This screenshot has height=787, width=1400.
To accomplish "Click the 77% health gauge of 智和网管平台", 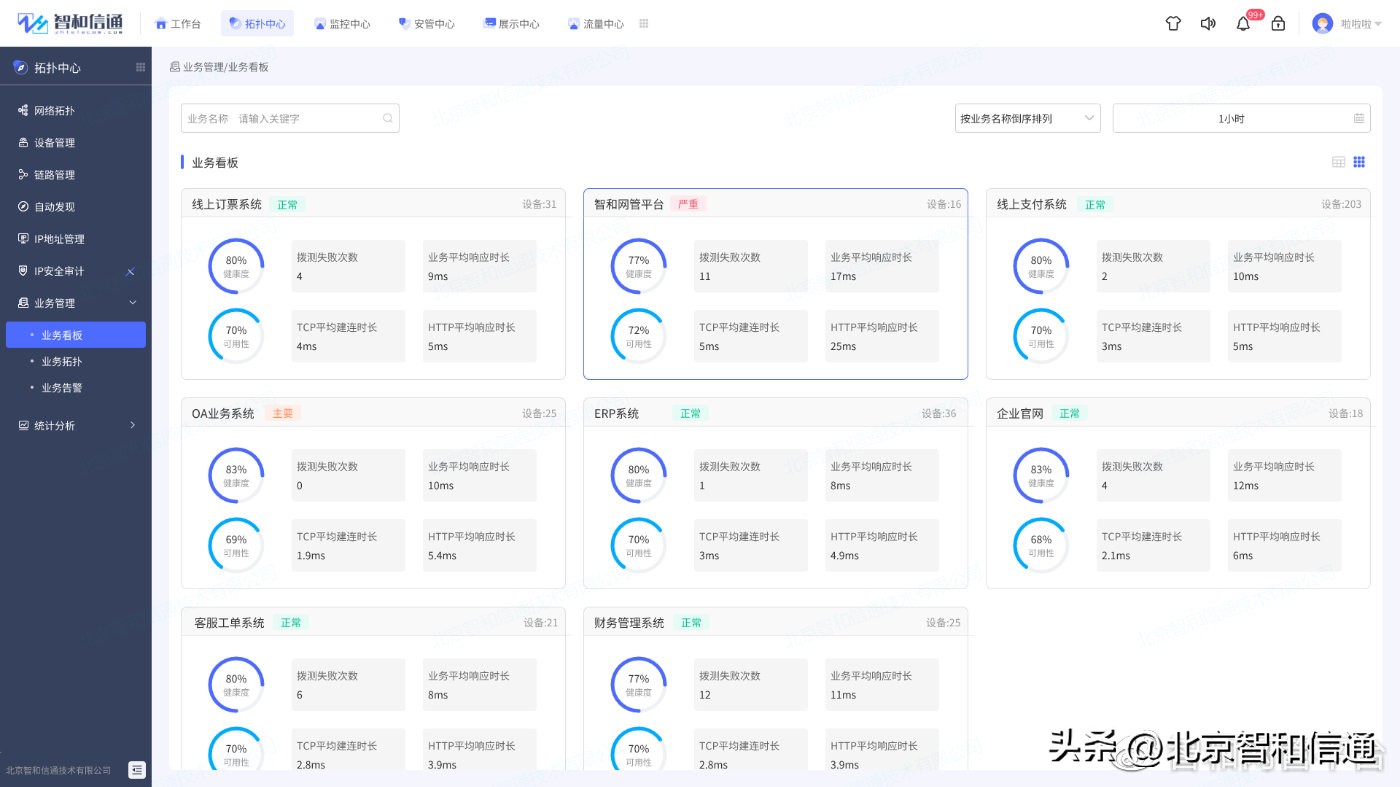I will click(x=637, y=266).
